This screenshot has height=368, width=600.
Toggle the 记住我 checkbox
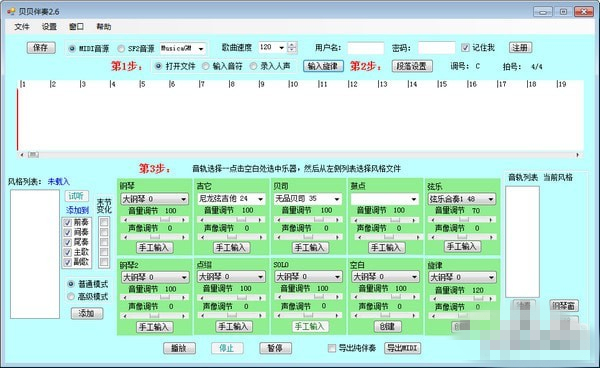pos(465,47)
